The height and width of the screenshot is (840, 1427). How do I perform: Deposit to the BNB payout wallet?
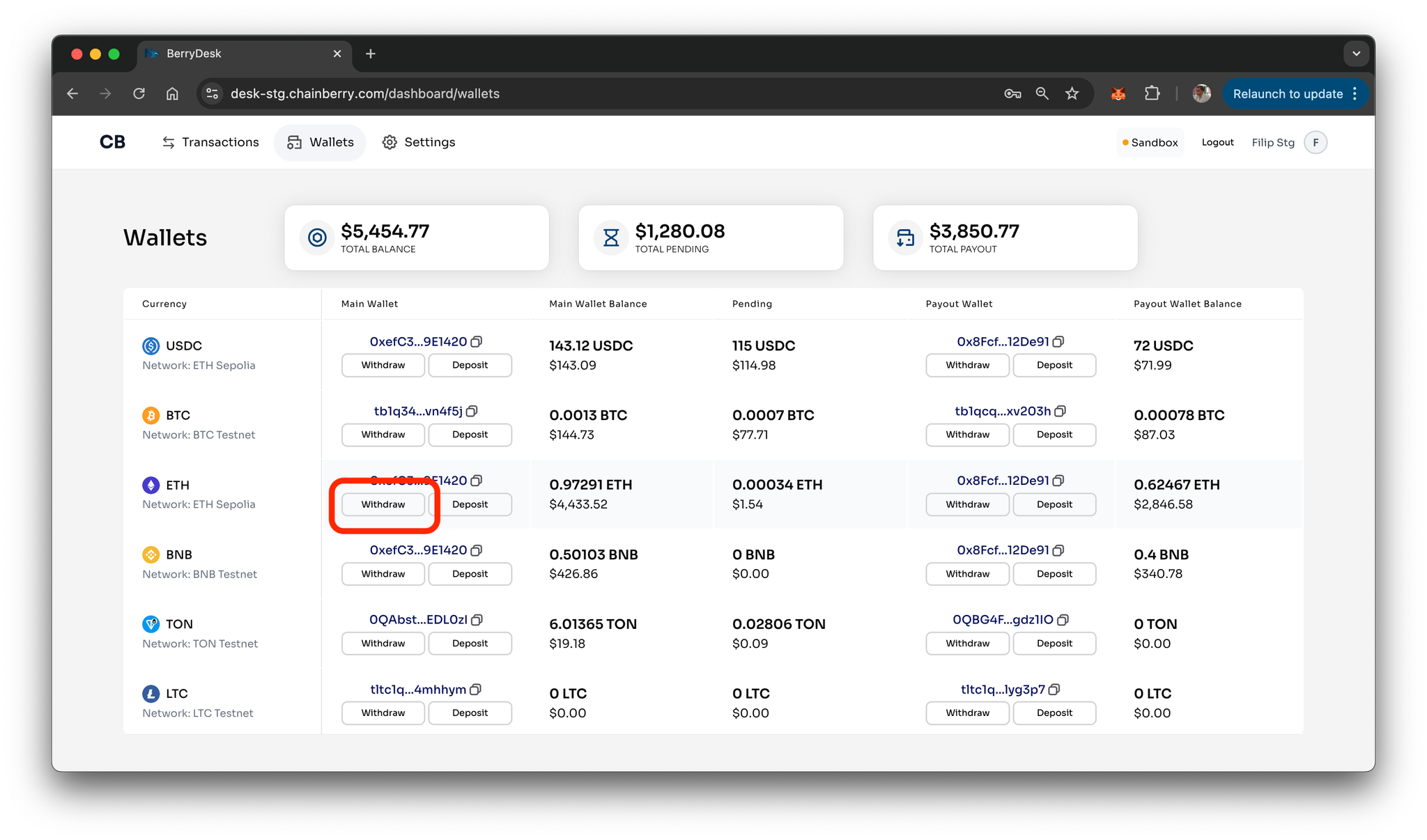click(x=1054, y=574)
